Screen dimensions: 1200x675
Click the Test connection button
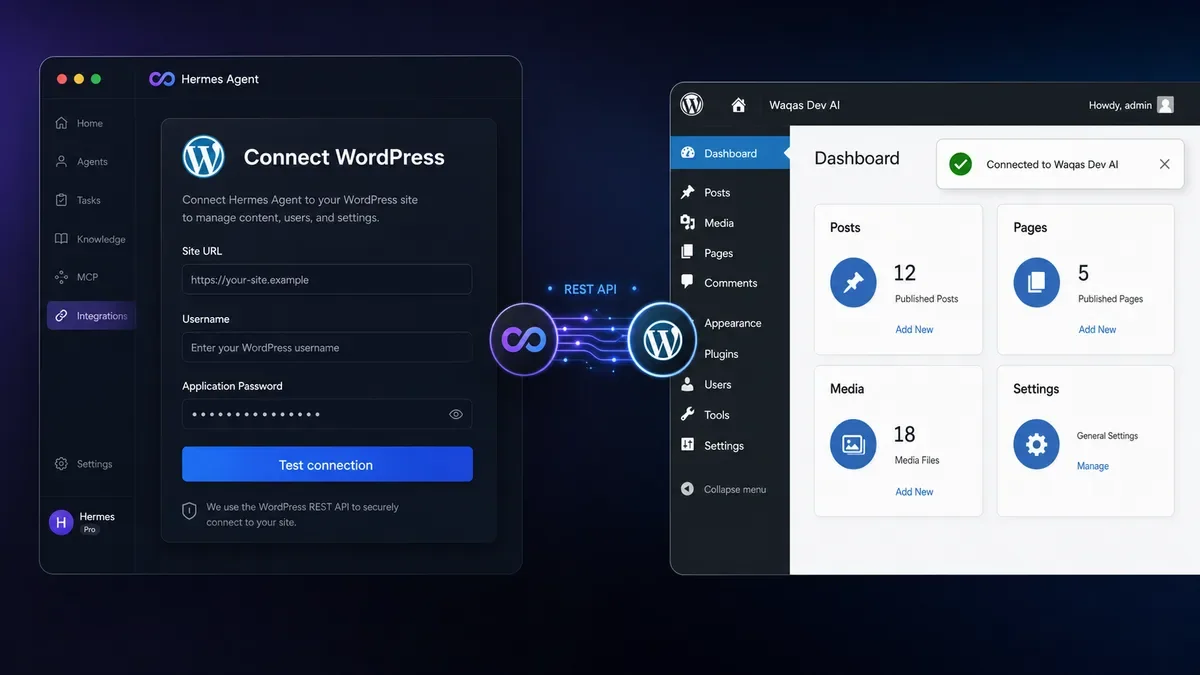coord(327,465)
